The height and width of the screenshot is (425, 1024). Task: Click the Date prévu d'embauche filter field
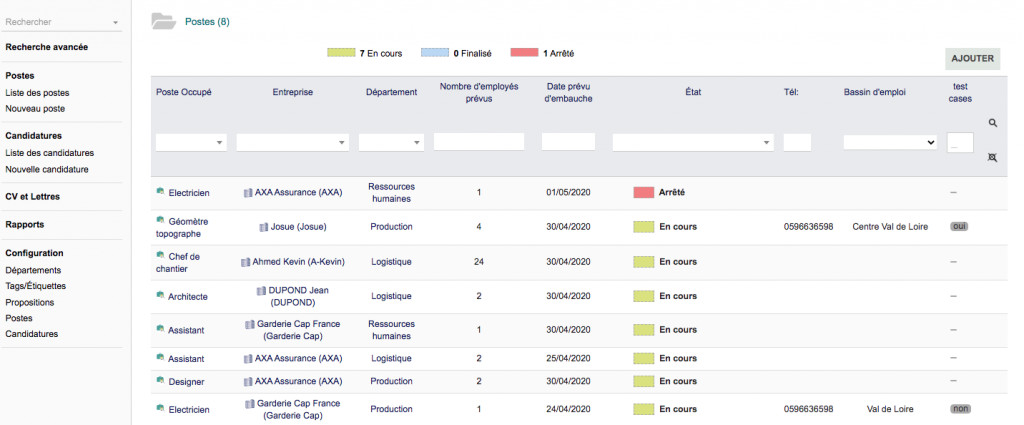point(568,143)
